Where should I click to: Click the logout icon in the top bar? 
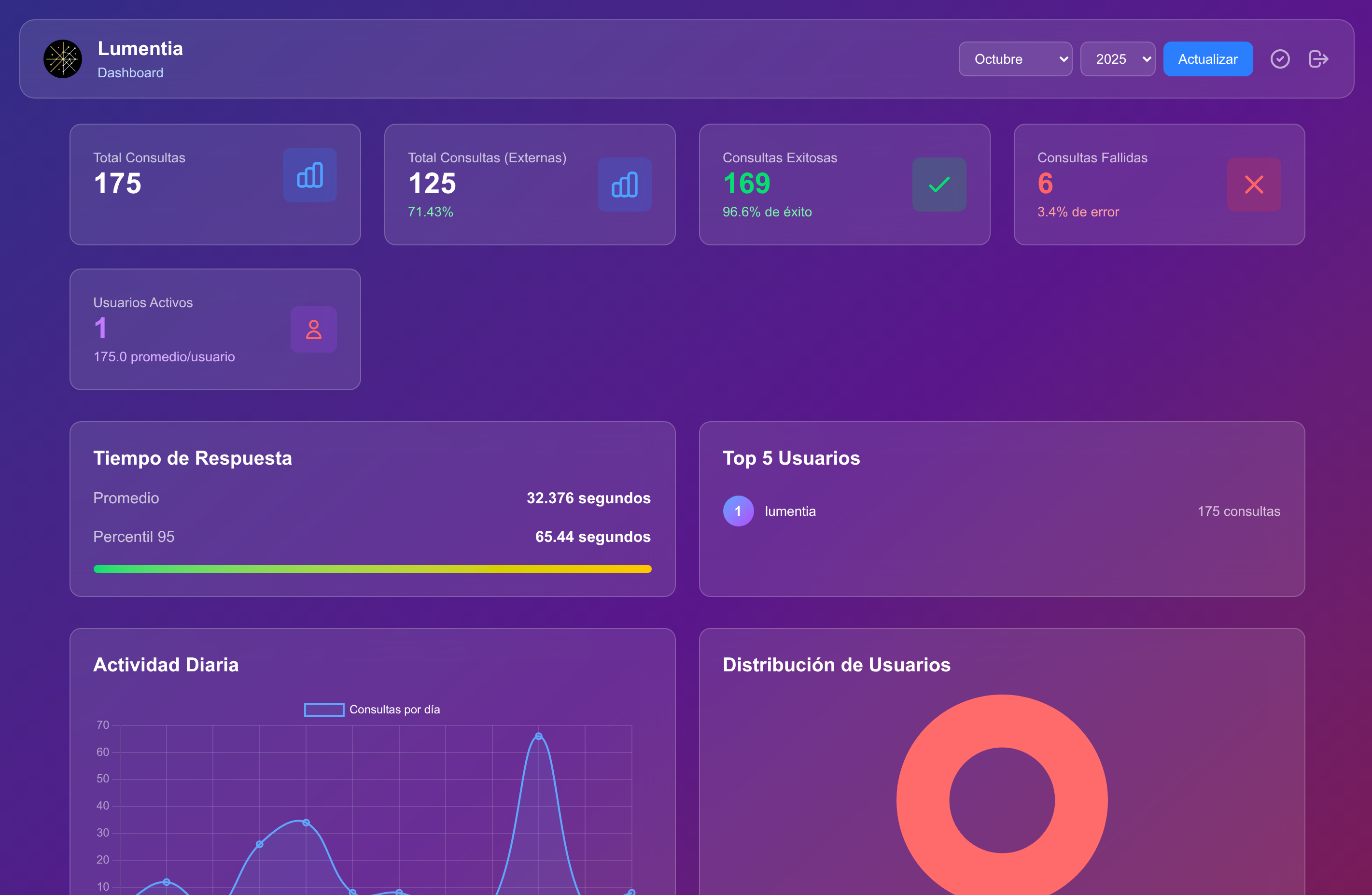tap(1318, 58)
